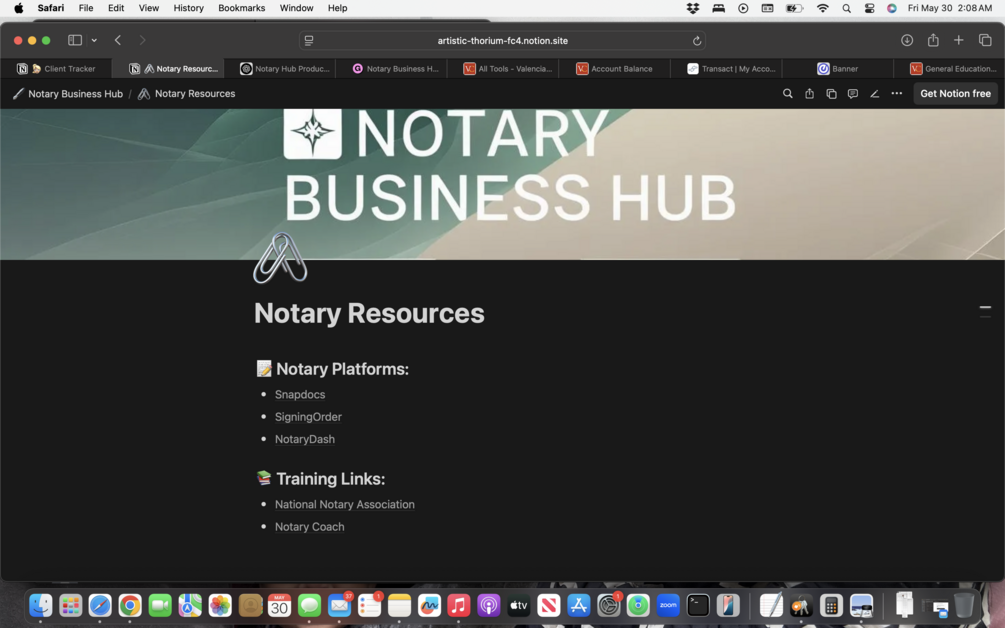Go back in Safari
The height and width of the screenshot is (628, 1005).
[x=118, y=40]
